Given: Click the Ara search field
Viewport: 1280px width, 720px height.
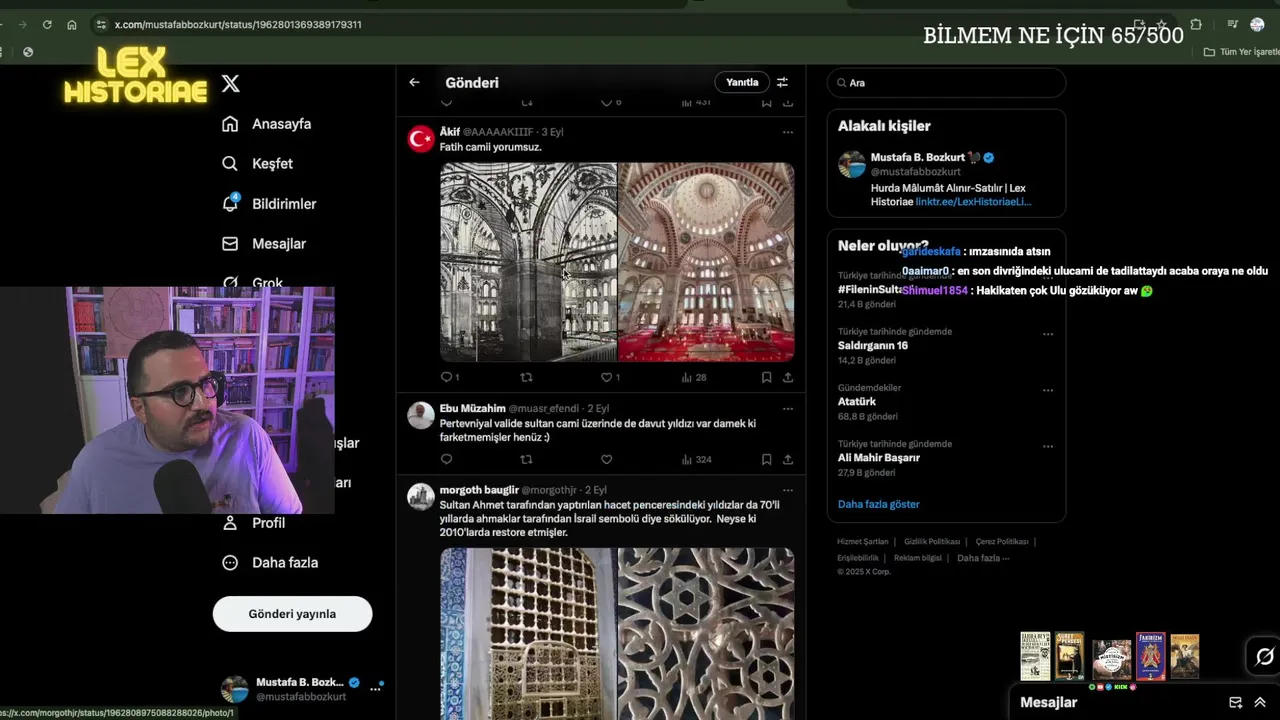Looking at the screenshot, I should [x=946, y=83].
